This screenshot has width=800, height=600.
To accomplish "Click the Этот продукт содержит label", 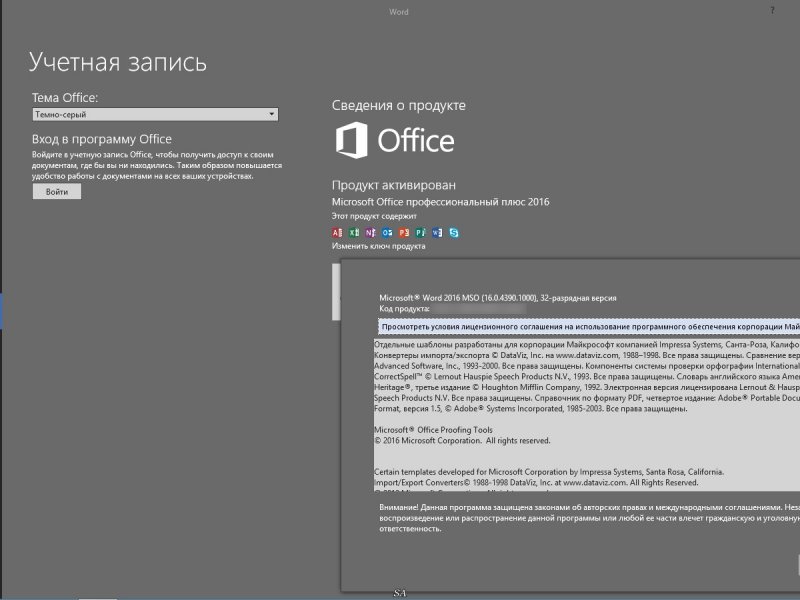I will (x=374, y=216).
